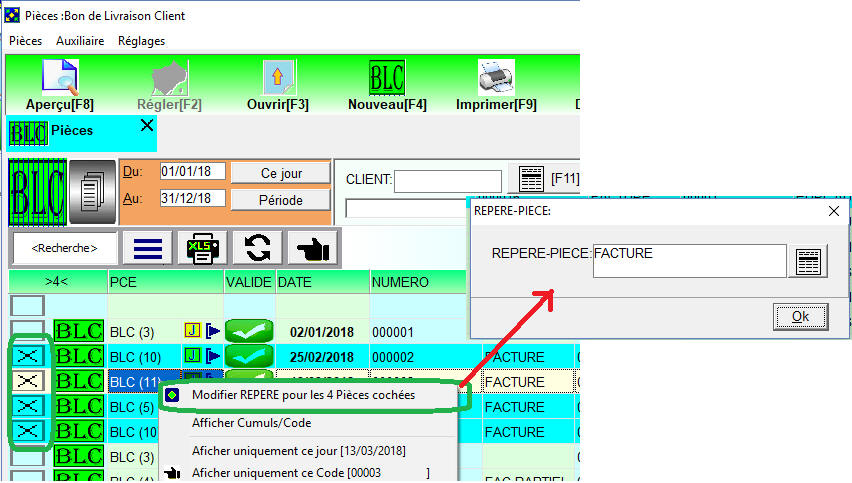Open the client lookup [F11] list button
This screenshot has height=483, width=852.
pyautogui.click(x=528, y=179)
